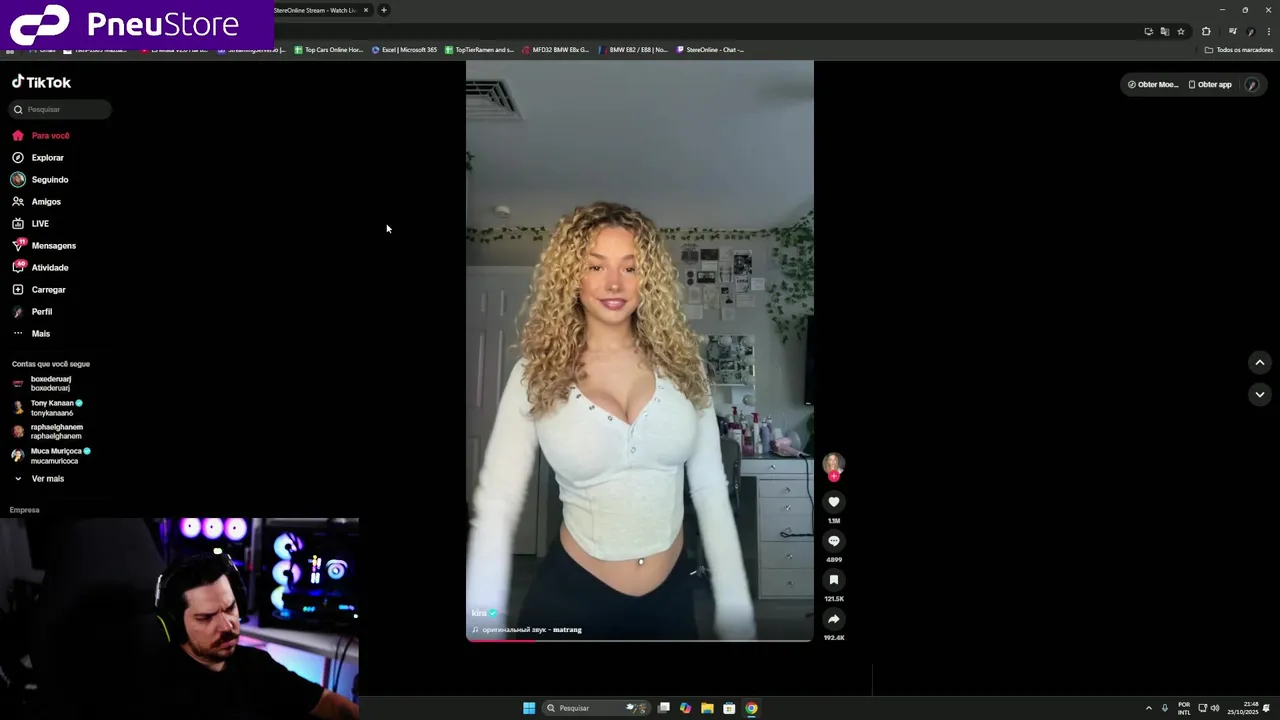Expand followed accounts with Ver mais
1280x720 pixels.
coord(38,478)
